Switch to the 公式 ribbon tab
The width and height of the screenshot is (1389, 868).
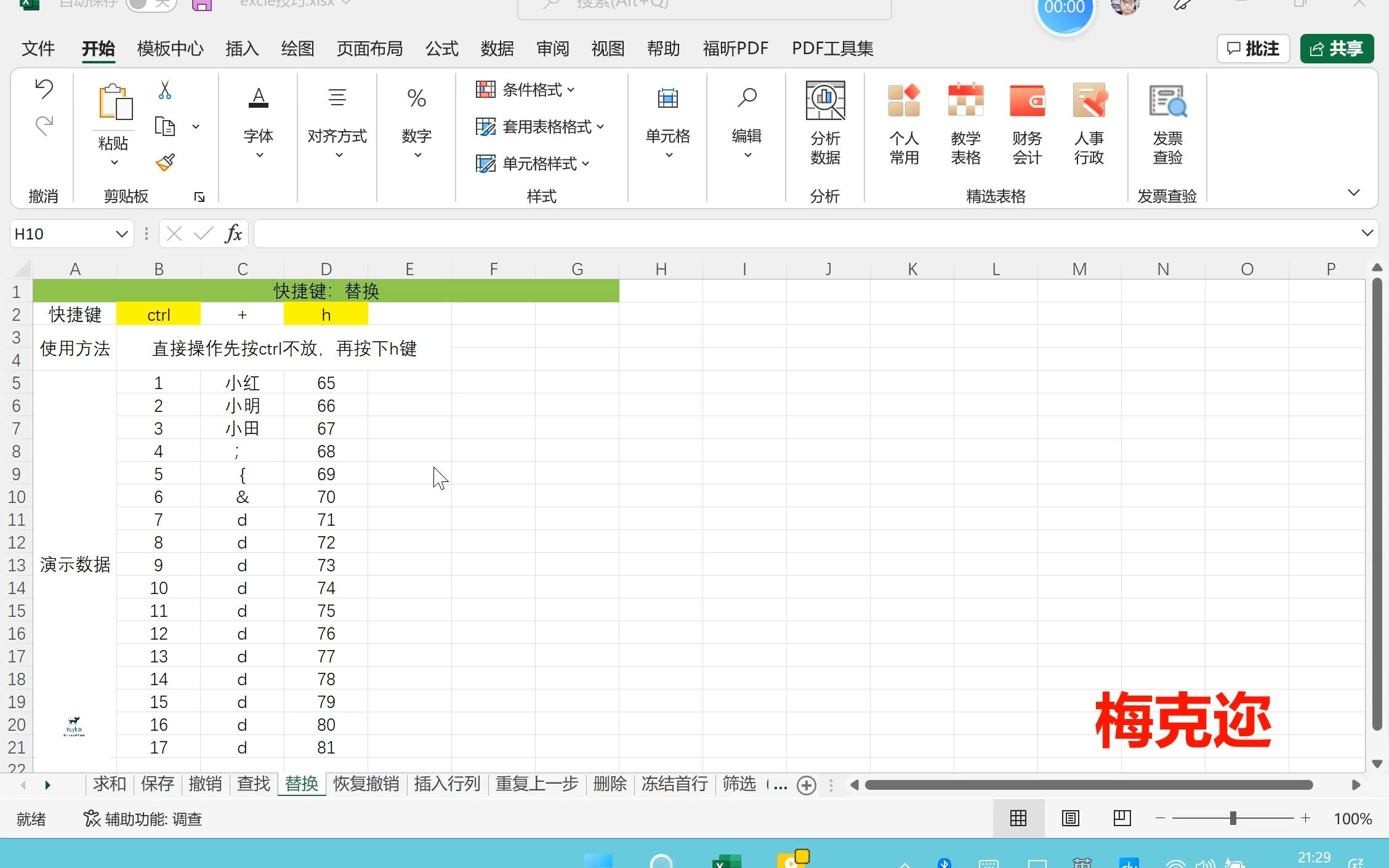(442, 49)
